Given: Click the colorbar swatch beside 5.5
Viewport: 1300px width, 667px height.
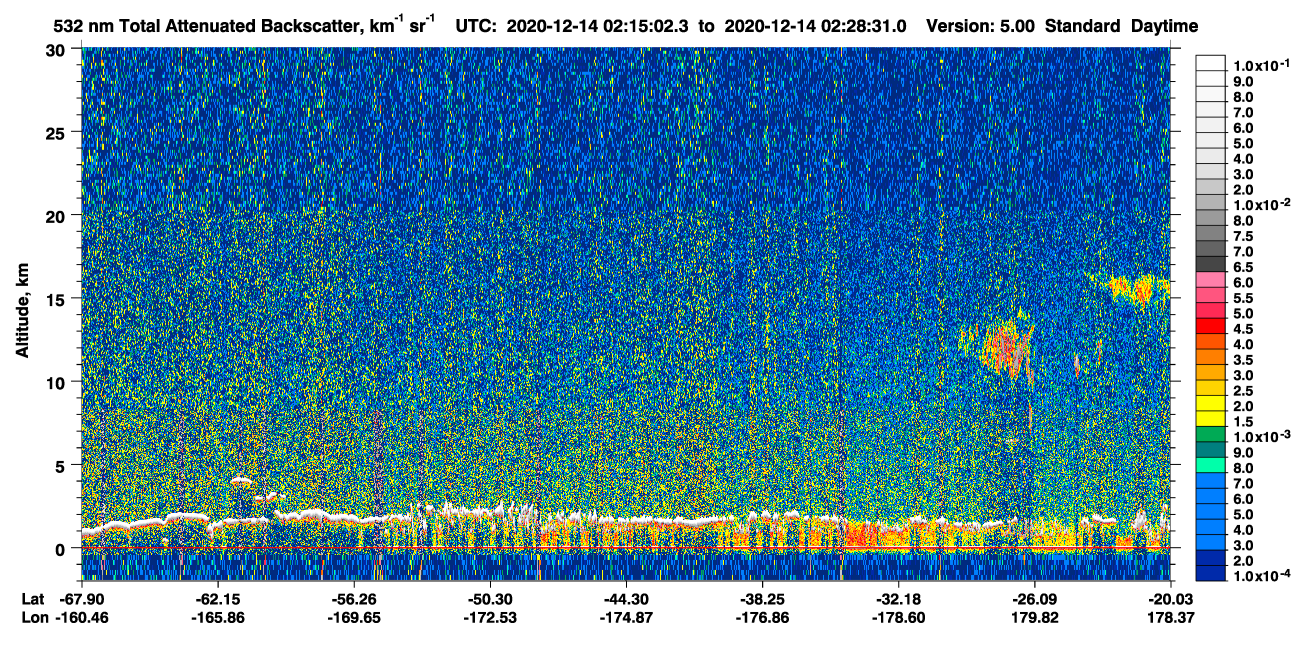Looking at the screenshot, I should [x=1211, y=296].
